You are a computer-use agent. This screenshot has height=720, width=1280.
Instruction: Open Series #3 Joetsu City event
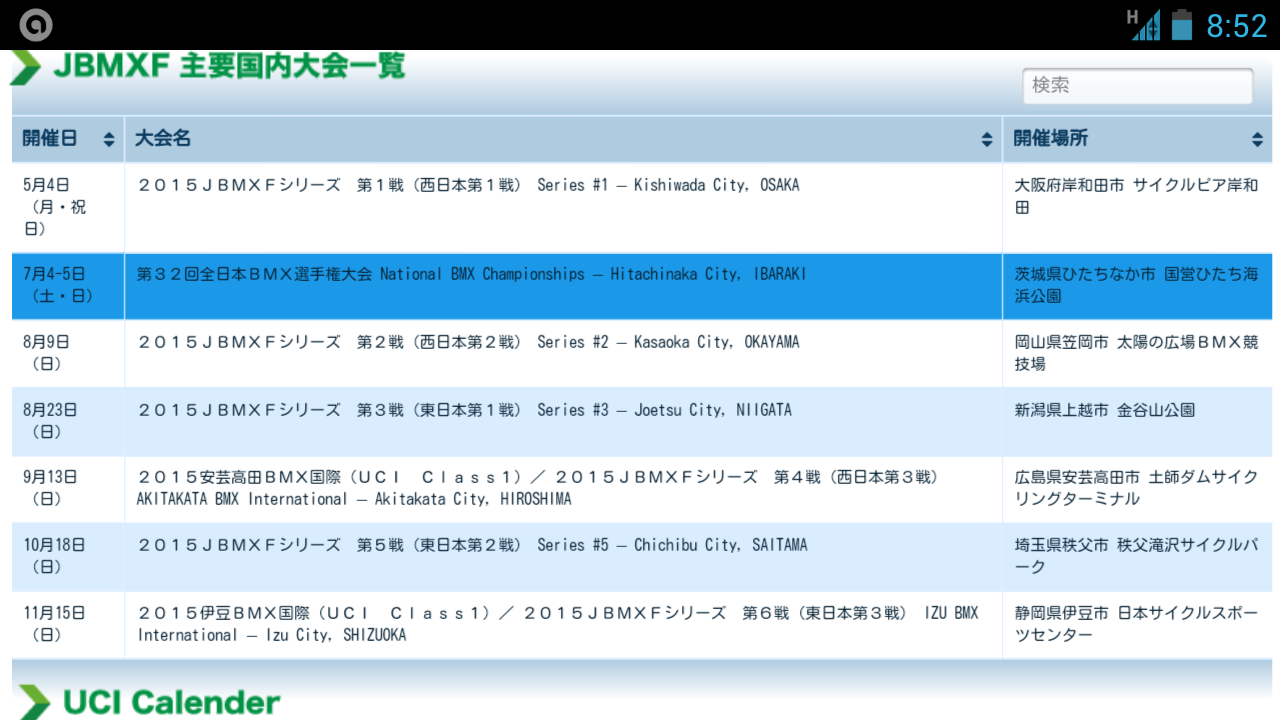point(464,410)
